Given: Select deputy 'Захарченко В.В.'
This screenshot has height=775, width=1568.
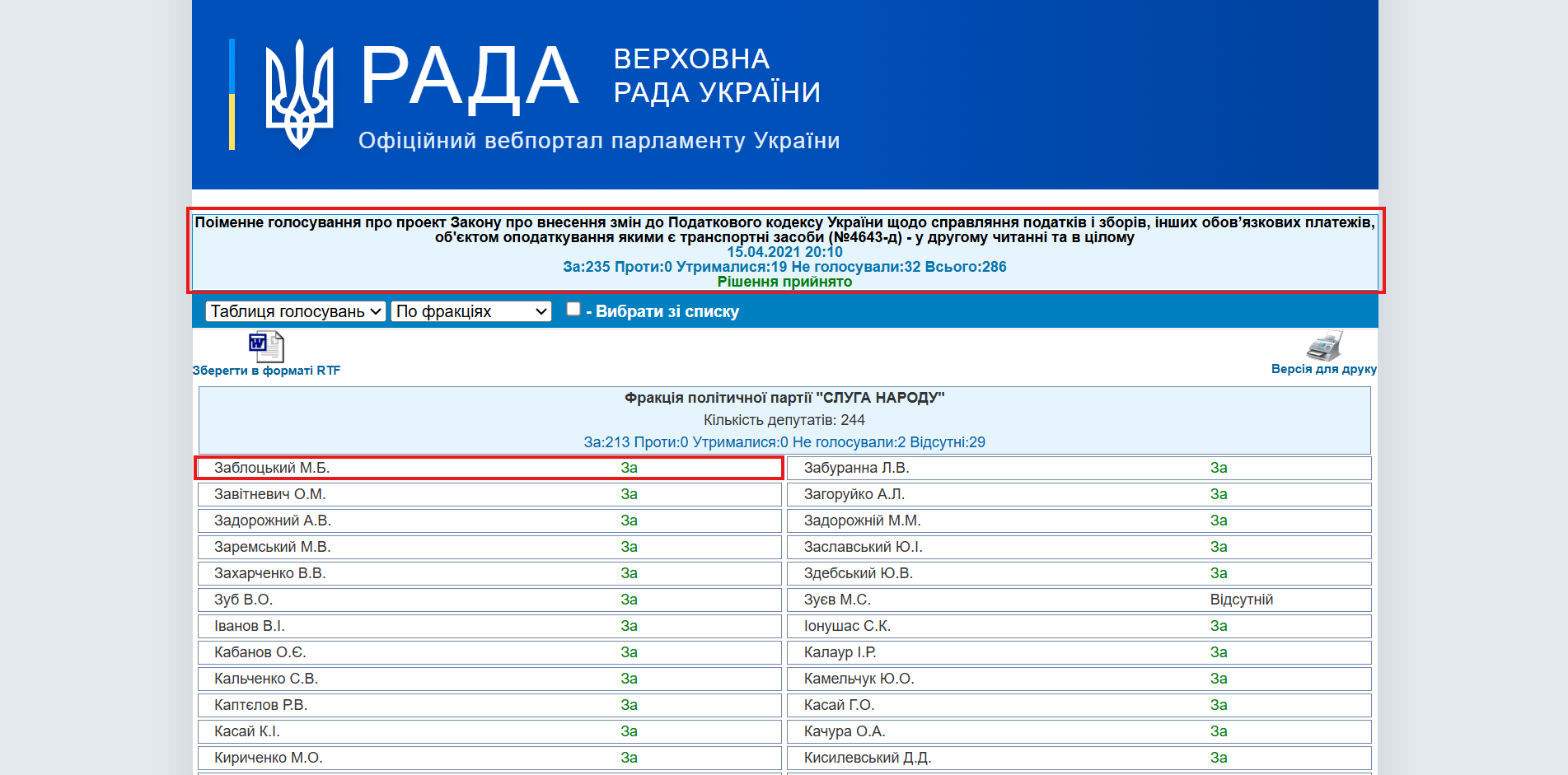Looking at the screenshot, I should (x=270, y=573).
